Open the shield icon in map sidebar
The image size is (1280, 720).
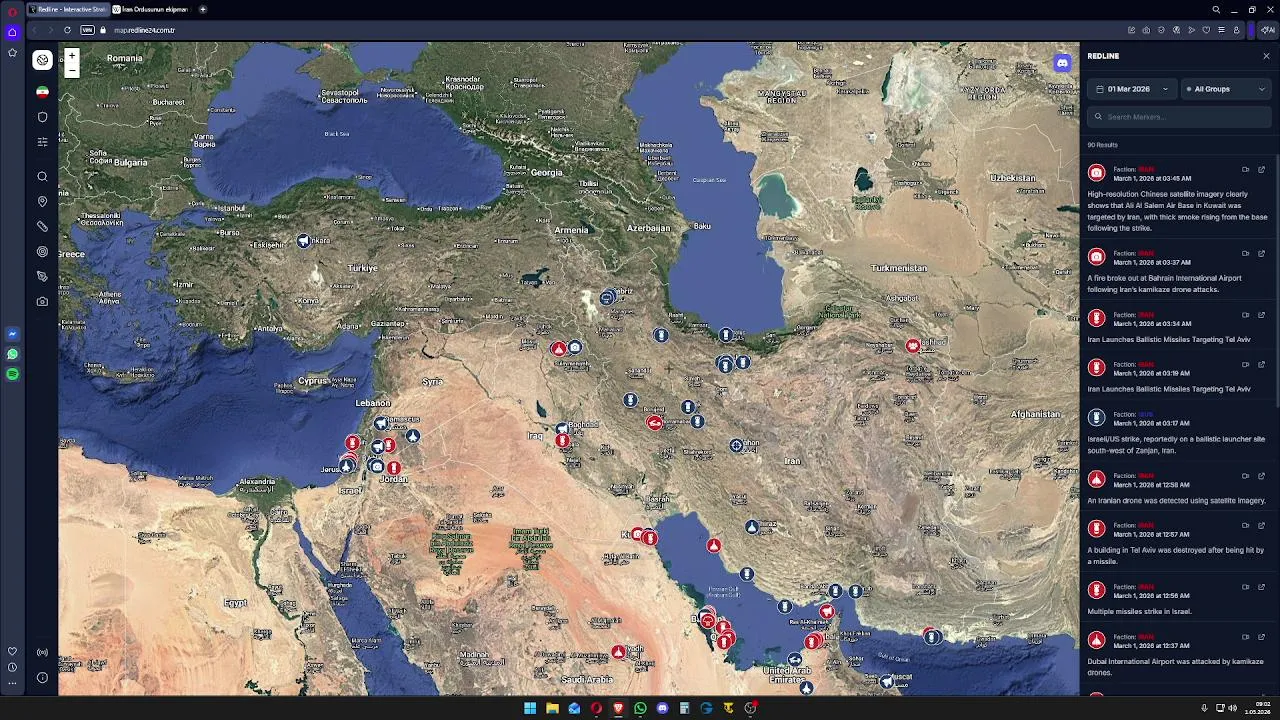pyautogui.click(x=42, y=117)
